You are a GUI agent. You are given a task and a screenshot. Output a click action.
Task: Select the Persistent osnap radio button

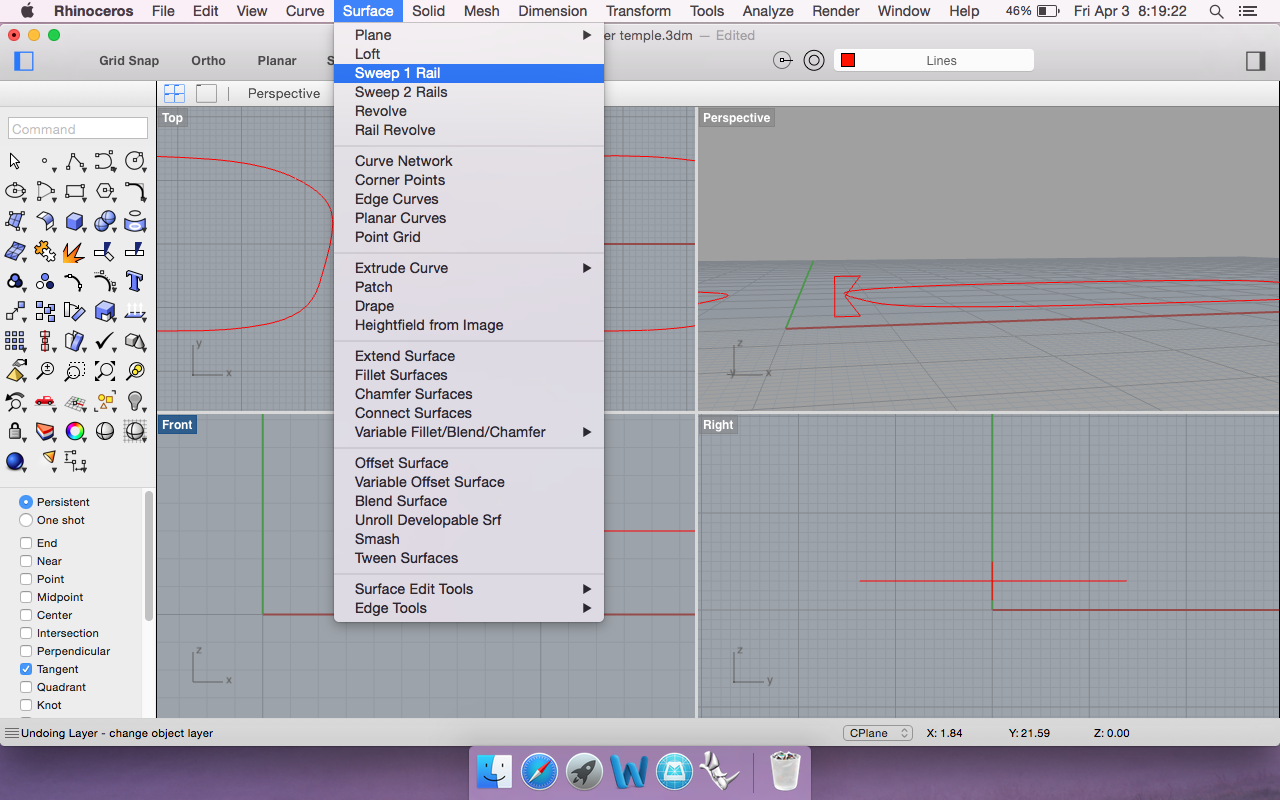coord(26,502)
